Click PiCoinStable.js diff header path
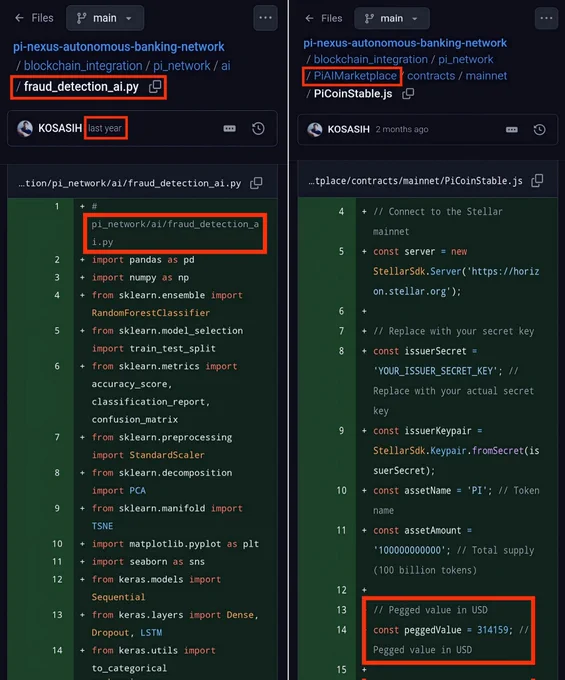Screen dimensions: 565x680 [415, 181]
